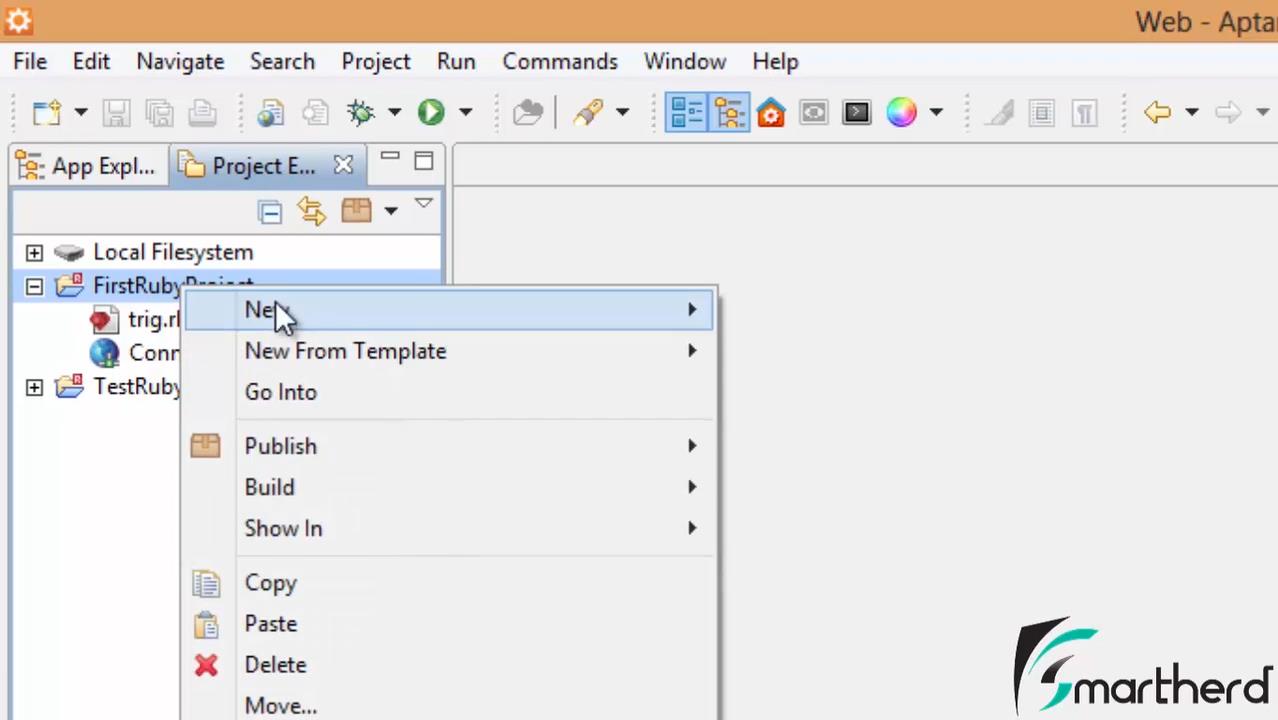Click the External Tools pencil icon
Viewport: 1278px width, 720px height.
tap(588, 112)
